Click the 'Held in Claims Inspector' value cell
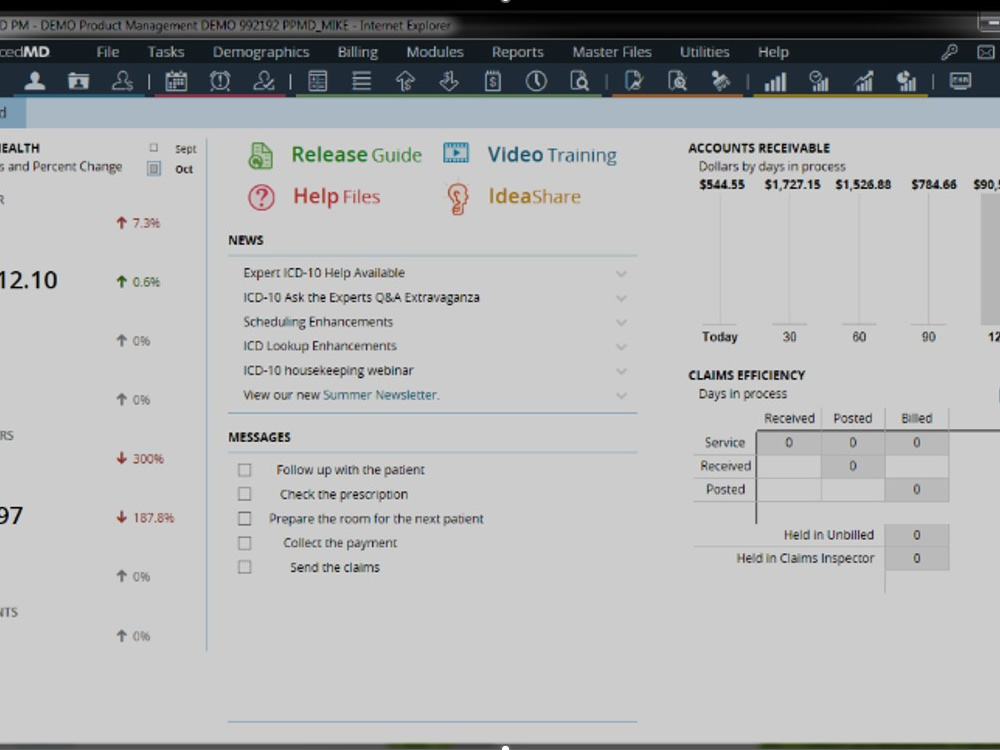The width and height of the screenshot is (1000, 750). tap(916, 559)
